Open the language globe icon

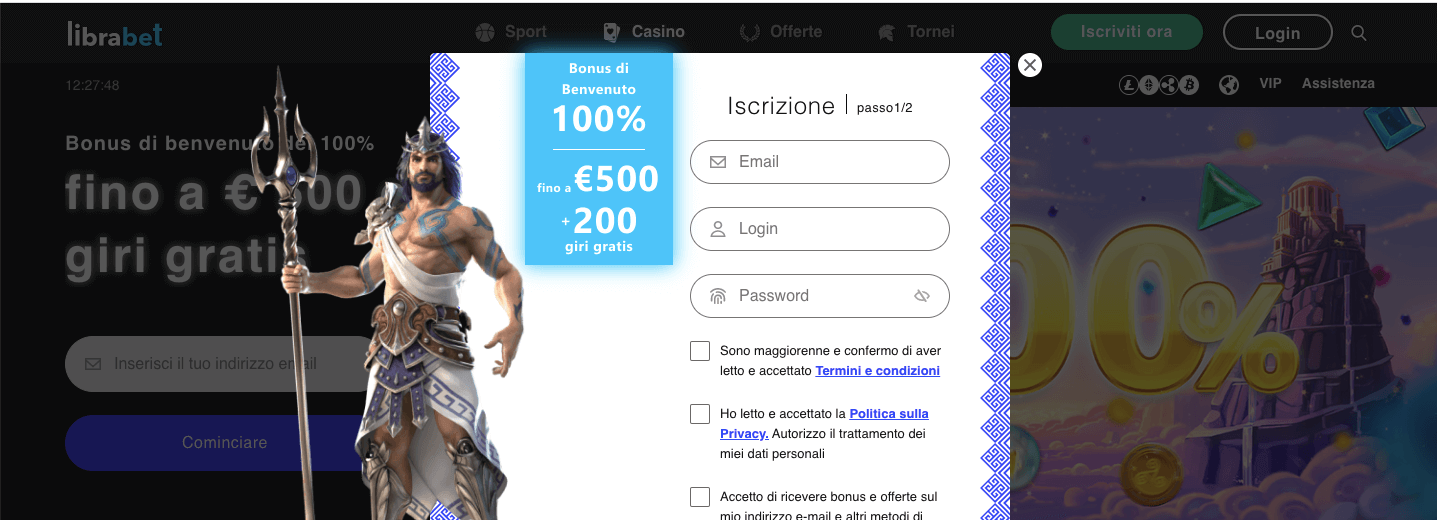pyautogui.click(x=1229, y=85)
